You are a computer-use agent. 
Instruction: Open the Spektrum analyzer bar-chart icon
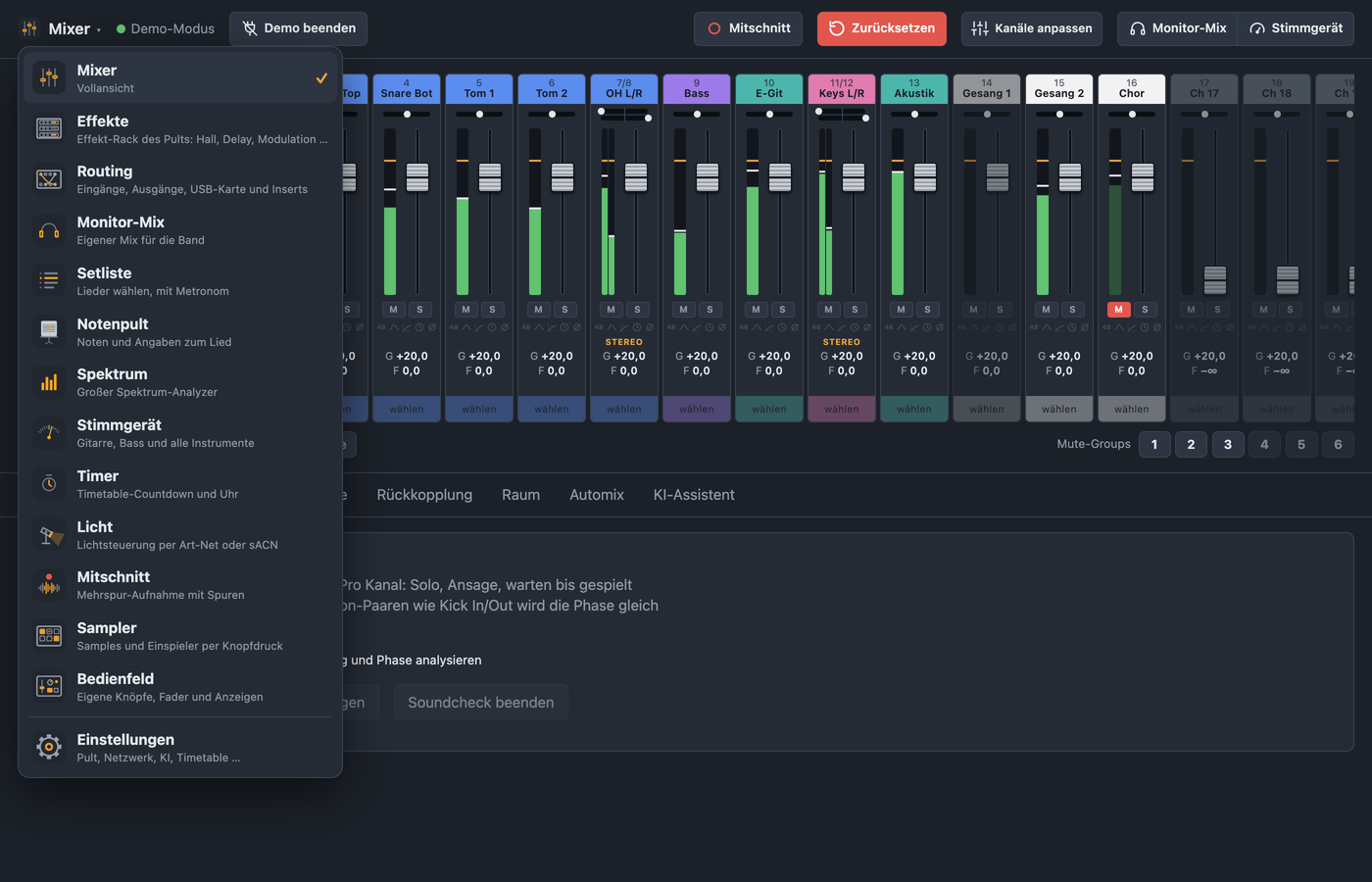[x=49, y=382]
